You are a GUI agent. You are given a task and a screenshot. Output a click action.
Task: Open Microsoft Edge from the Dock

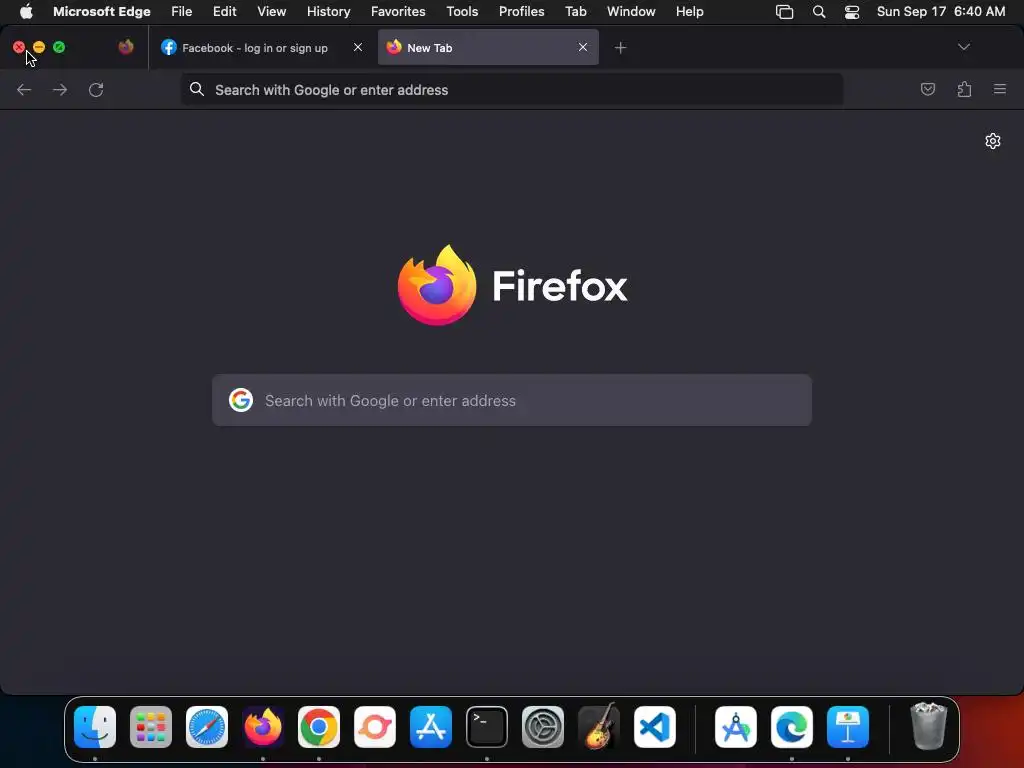792,727
